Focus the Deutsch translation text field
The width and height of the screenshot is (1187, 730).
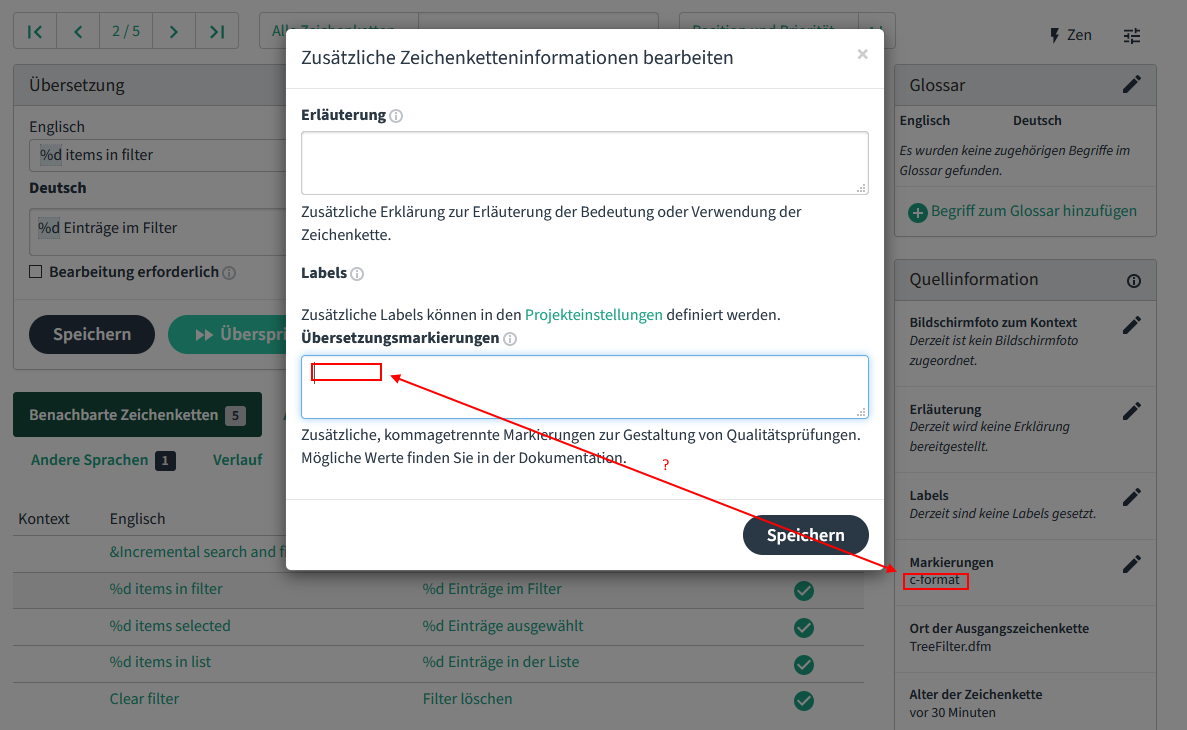pyautogui.click(x=157, y=232)
